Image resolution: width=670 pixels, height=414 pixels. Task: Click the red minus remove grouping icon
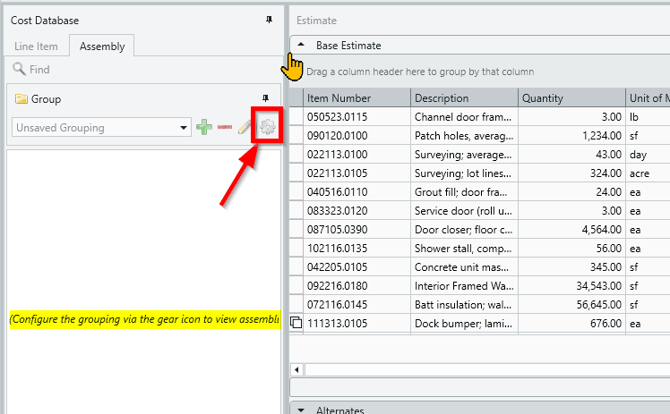tap(225, 127)
